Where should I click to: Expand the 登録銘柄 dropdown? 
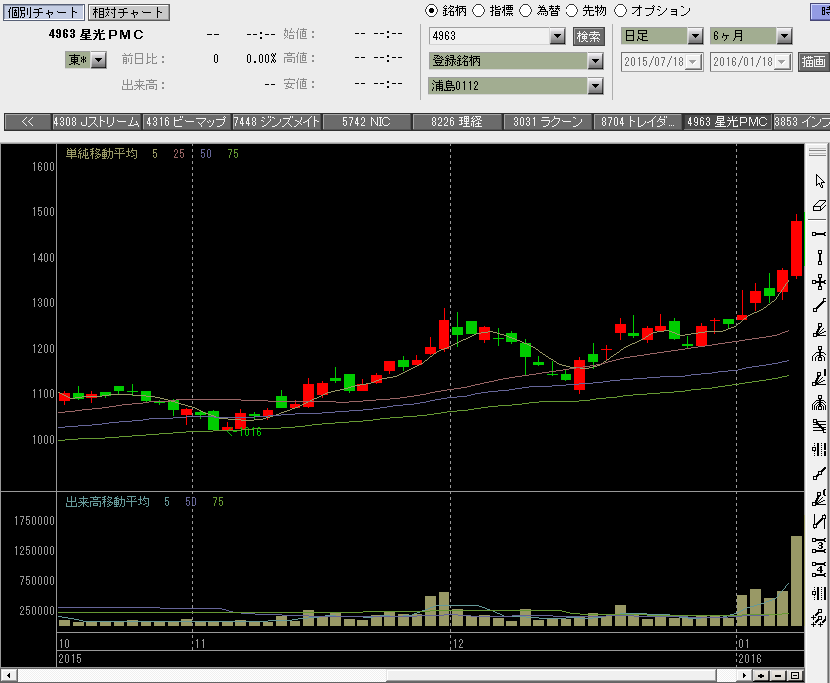(x=596, y=61)
